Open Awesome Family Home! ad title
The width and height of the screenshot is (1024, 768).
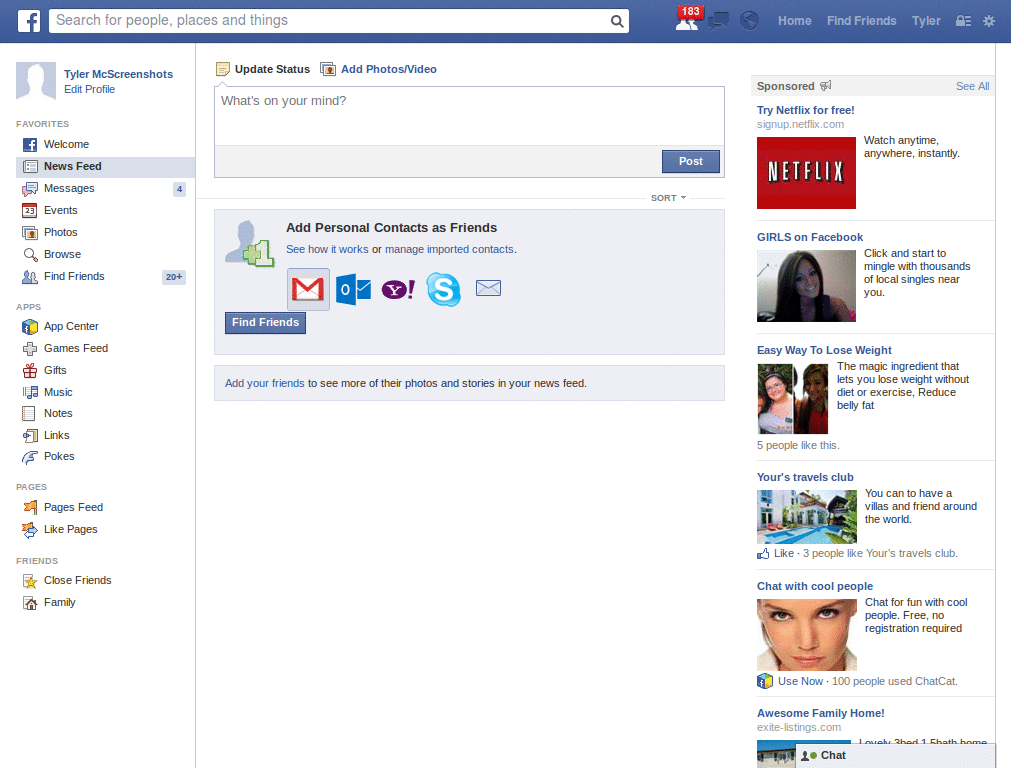820,714
